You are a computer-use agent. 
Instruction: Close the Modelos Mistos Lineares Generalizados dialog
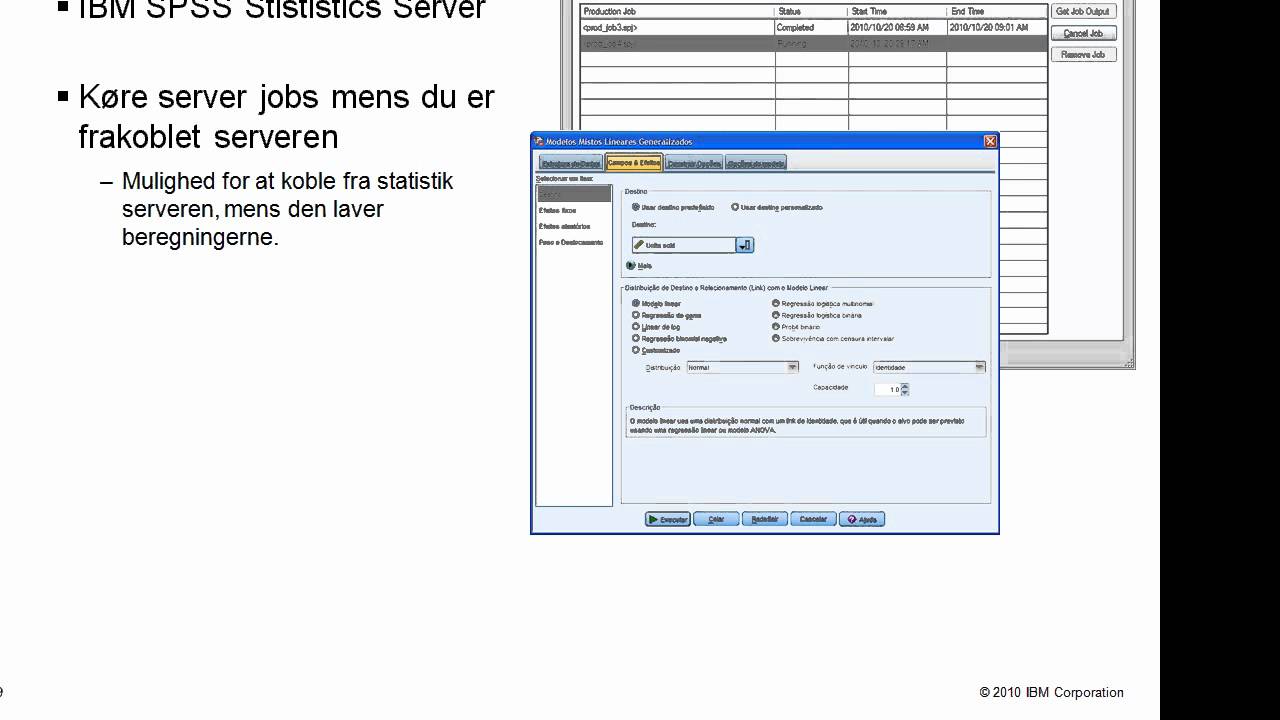pos(990,141)
